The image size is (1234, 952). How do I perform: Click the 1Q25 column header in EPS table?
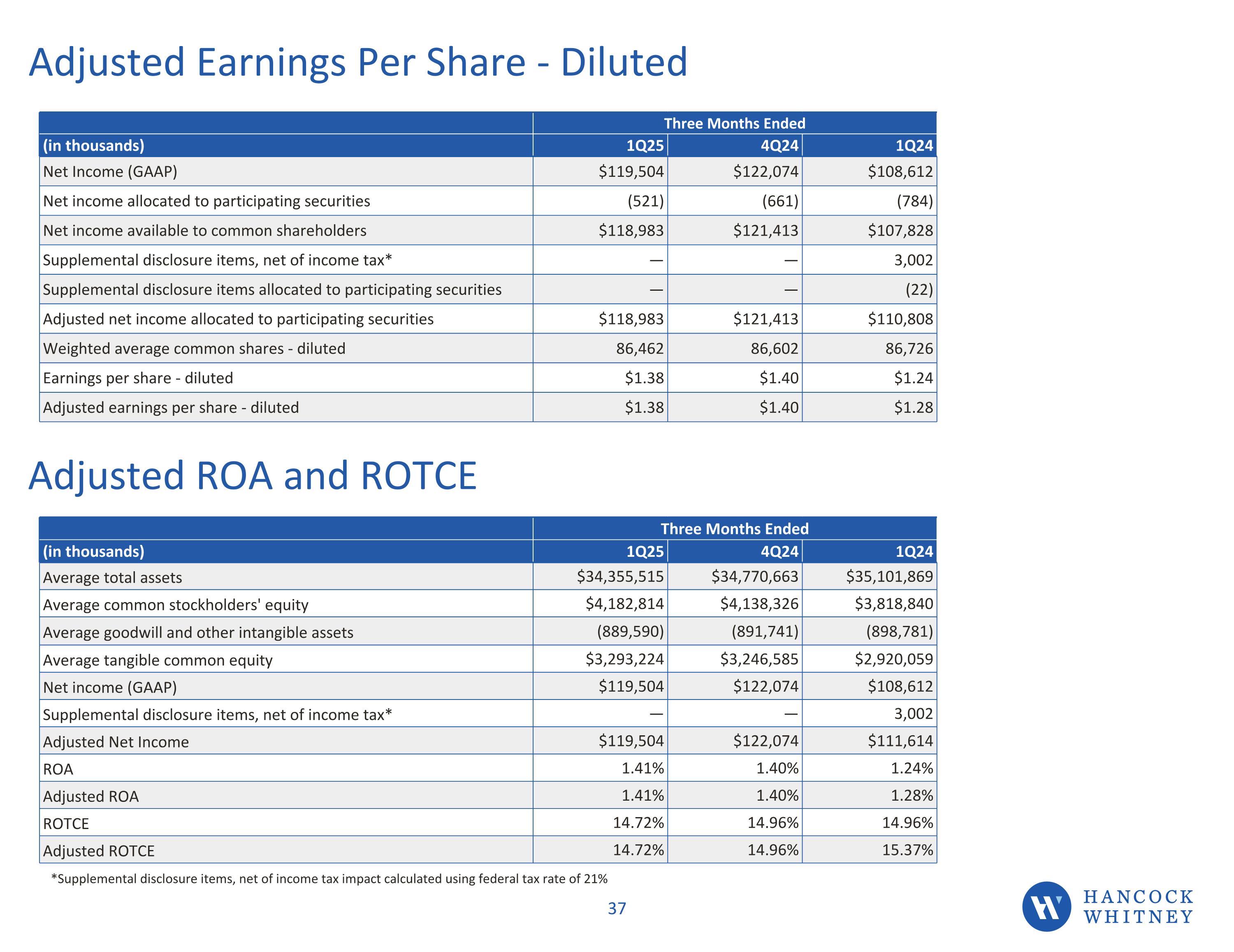[x=645, y=146]
